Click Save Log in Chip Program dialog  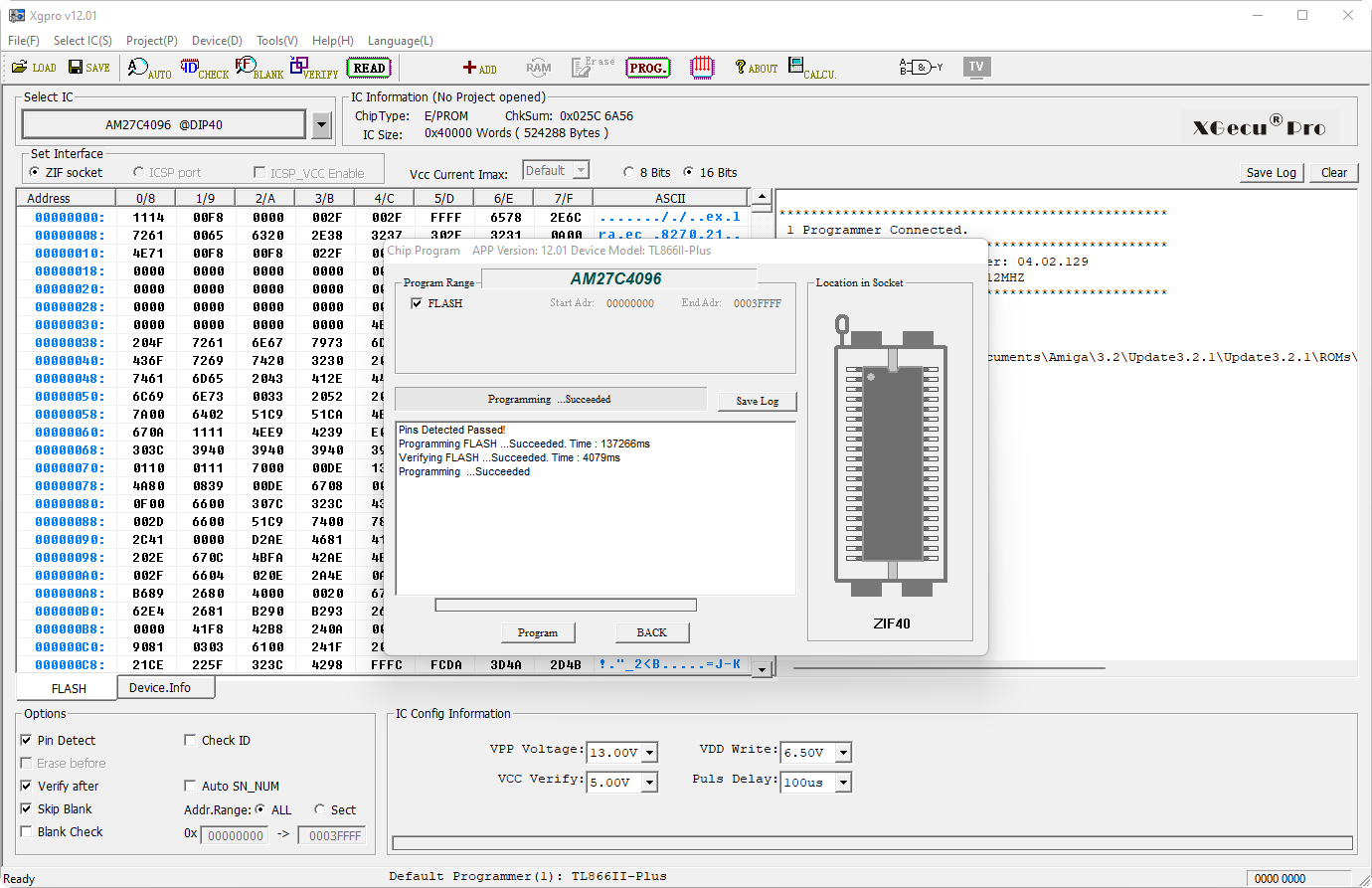coord(758,401)
